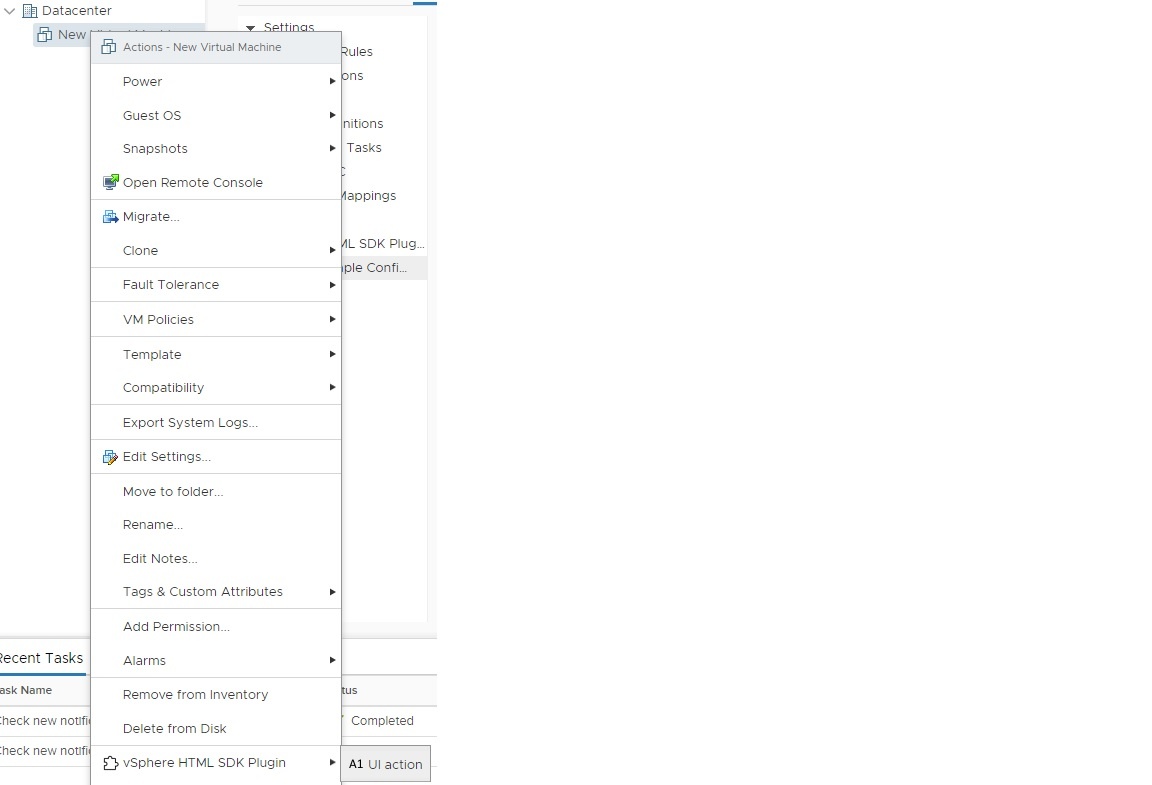
Task: Open the Recent Tasks tab
Action: pyautogui.click(x=41, y=659)
